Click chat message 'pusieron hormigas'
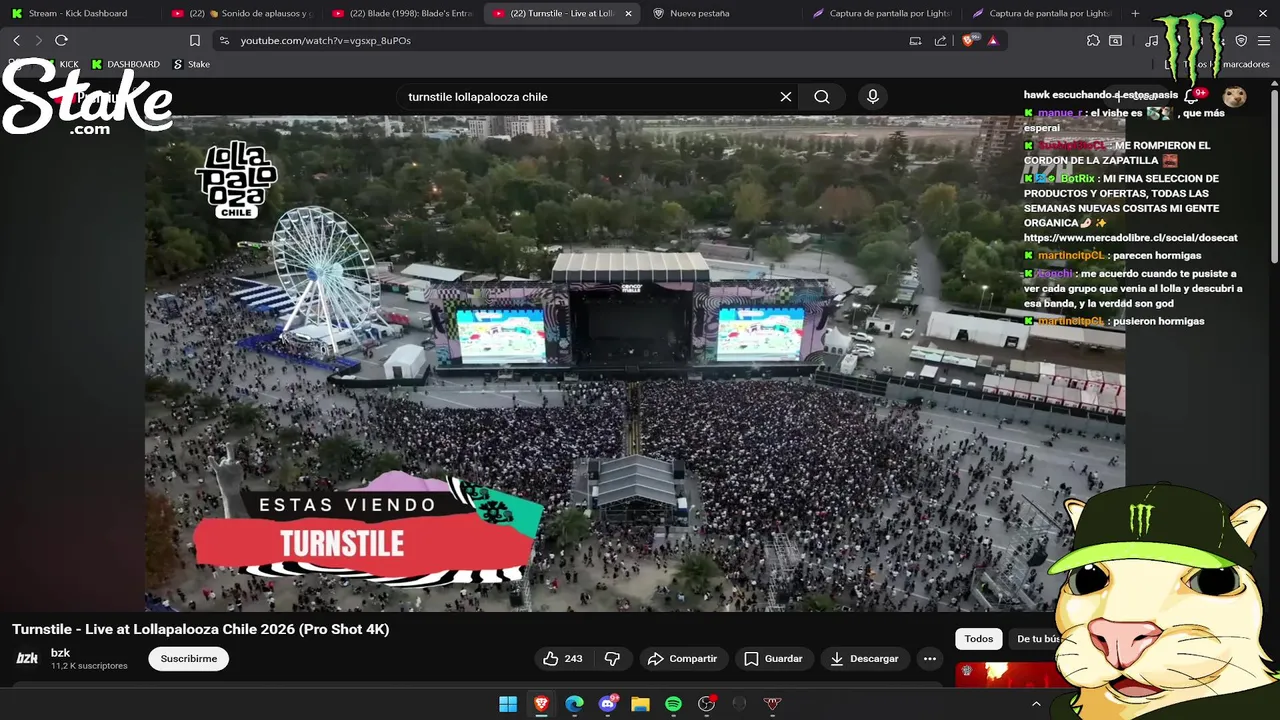The width and height of the screenshot is (1280, 720). (1158, 321)
